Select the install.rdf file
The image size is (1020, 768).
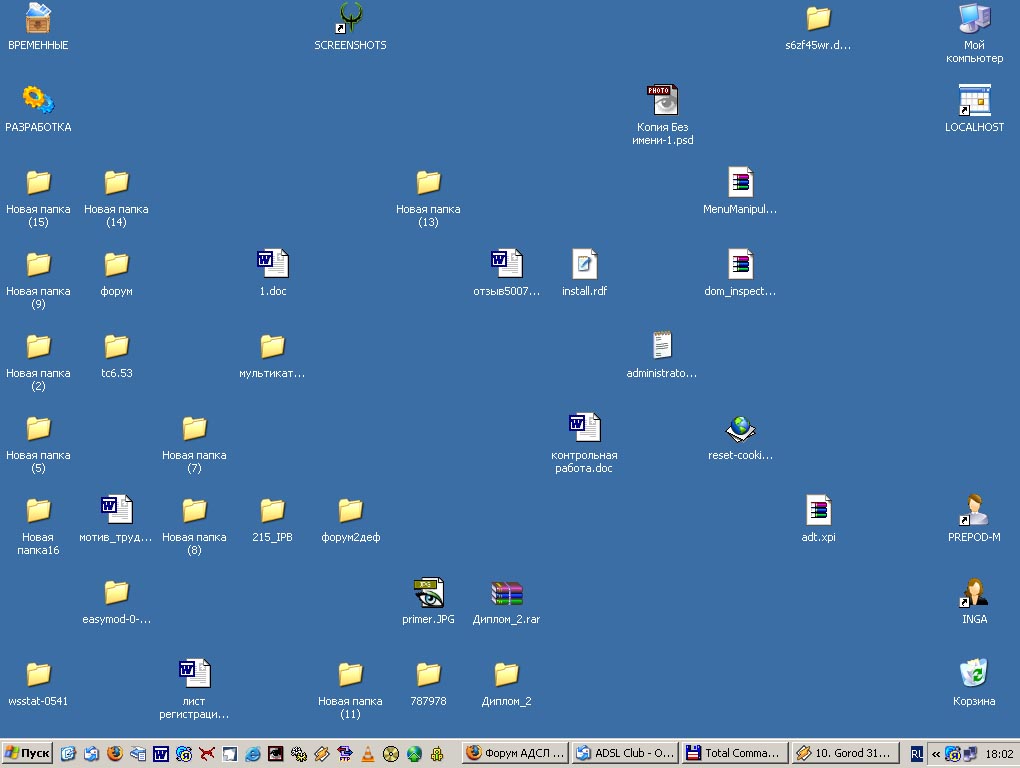584,265
